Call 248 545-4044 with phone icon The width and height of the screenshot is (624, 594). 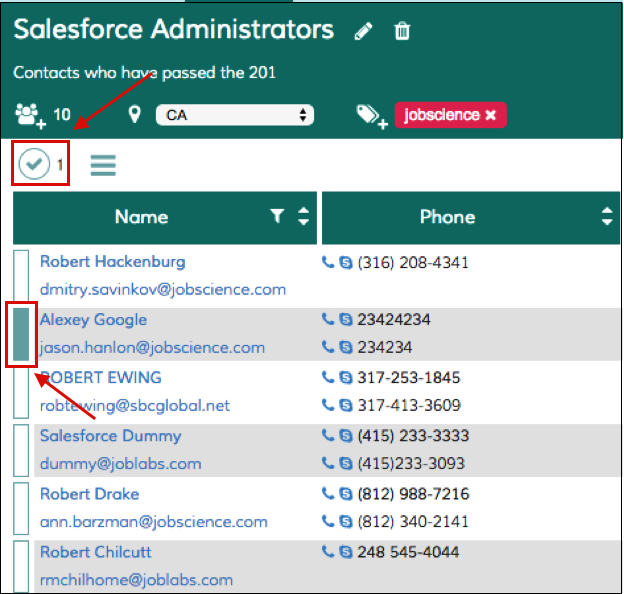tap(328, 551)
